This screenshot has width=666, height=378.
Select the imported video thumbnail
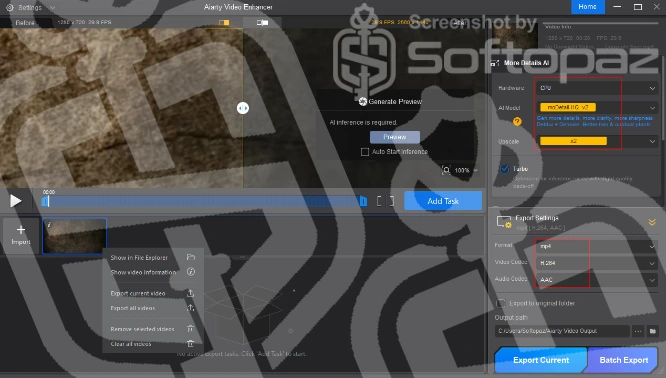coord(74,236)
